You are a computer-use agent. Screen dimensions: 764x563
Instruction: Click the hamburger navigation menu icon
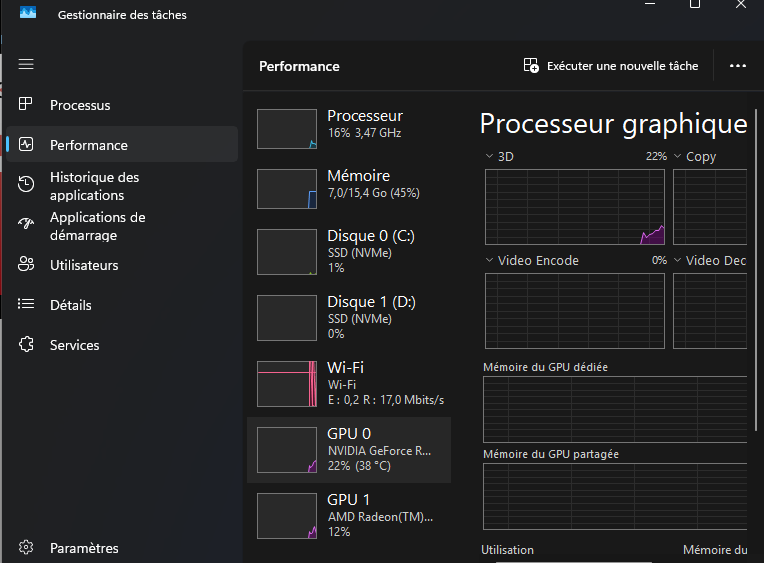(x=26, y=64)
